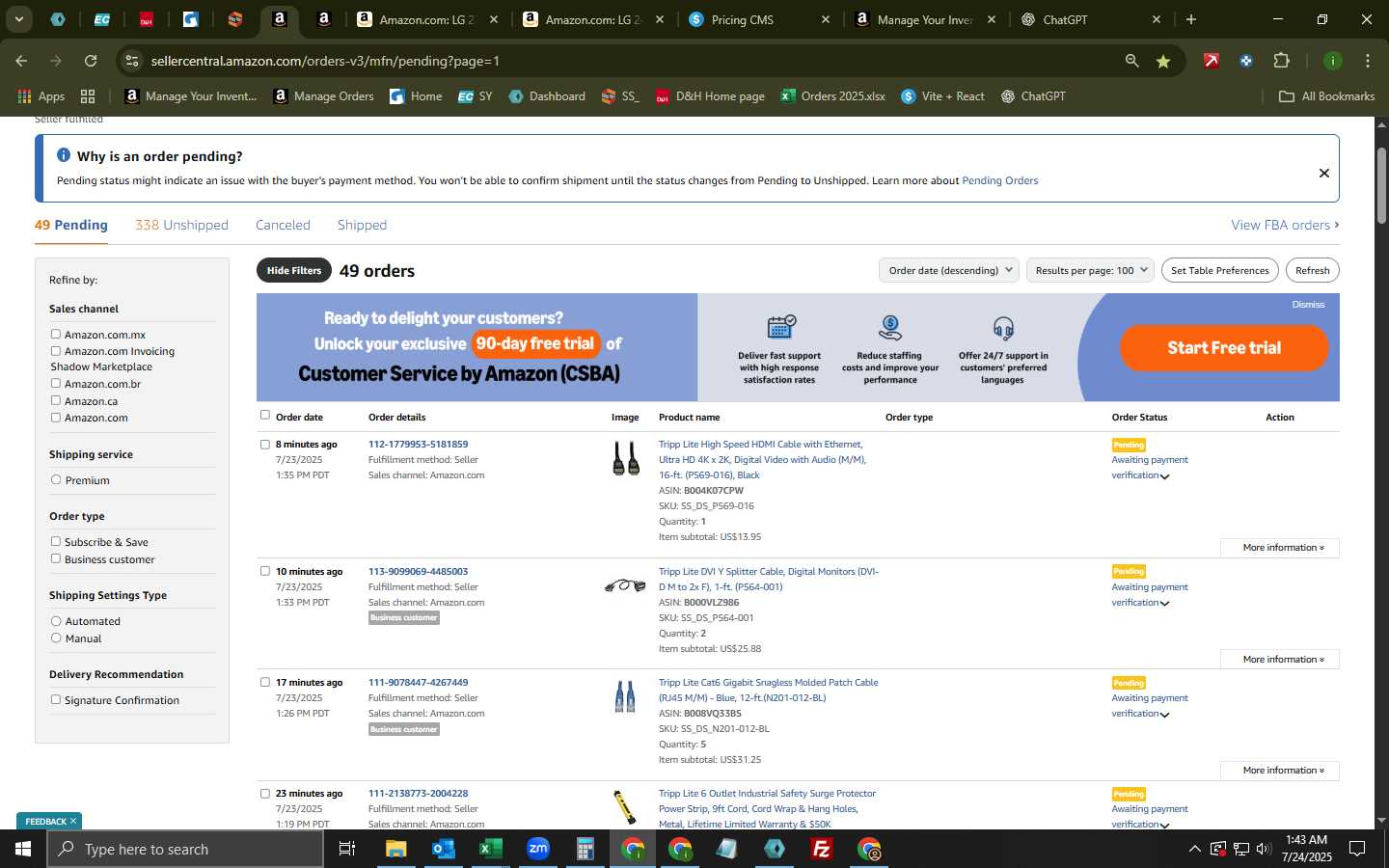Open the new tab plus button

1191,19
